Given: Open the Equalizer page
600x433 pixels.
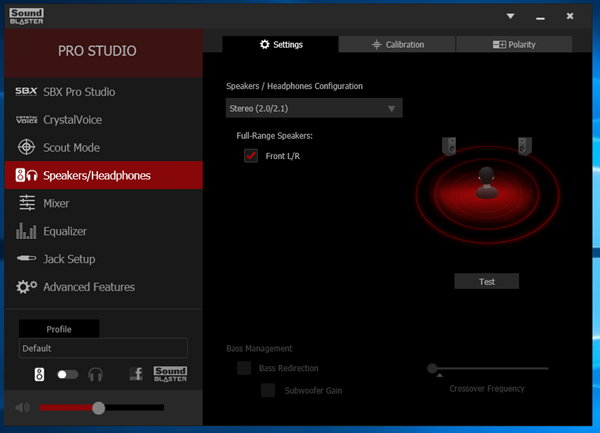Looking at the screenshot, I should tap(104, 231).
